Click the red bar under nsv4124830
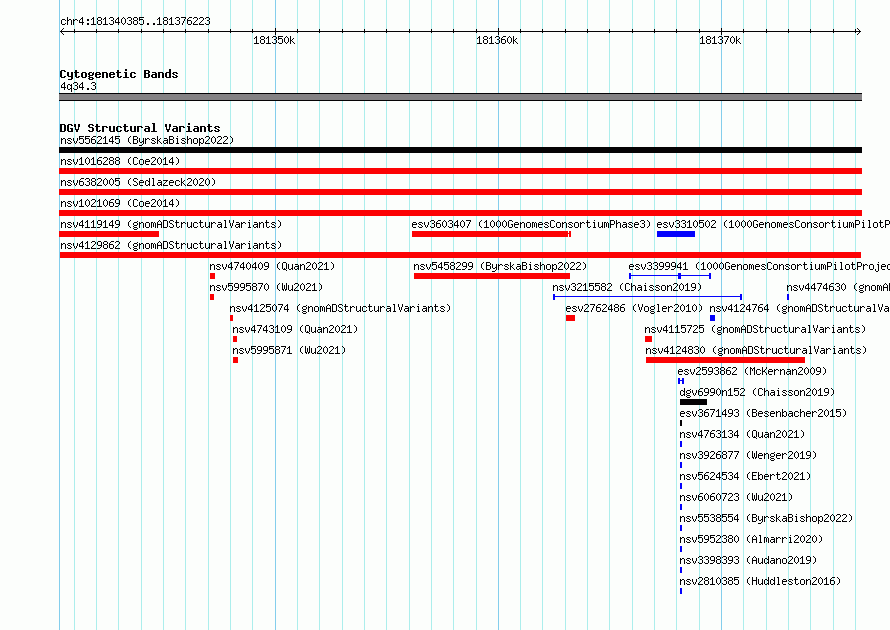890x630 pixels. click(725, 360)
